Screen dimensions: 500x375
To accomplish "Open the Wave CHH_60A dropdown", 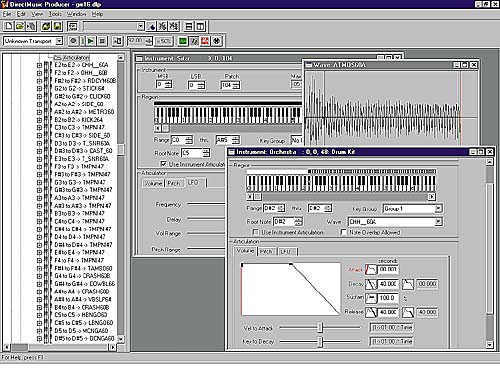I will tap(438, 222).
